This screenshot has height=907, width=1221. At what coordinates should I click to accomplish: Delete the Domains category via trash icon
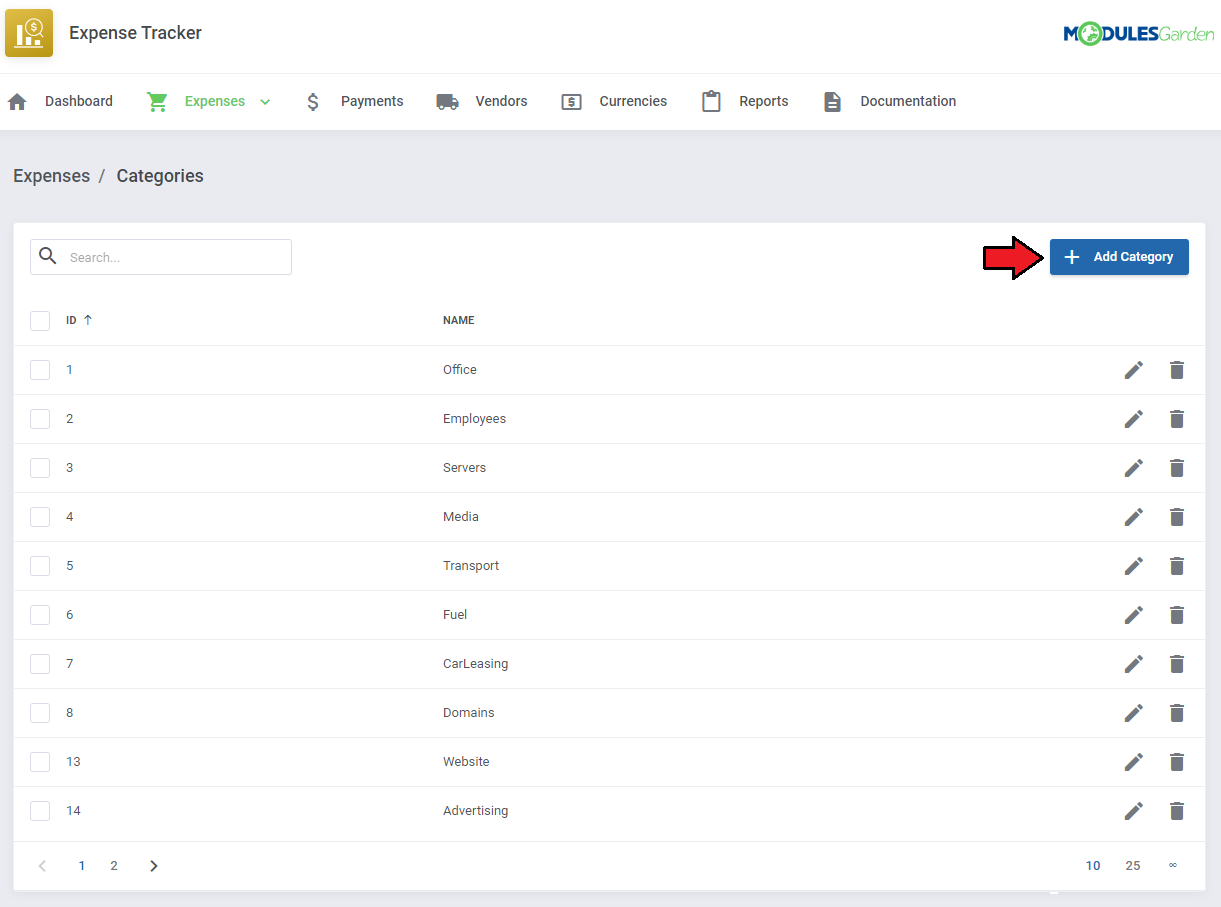1177,713
